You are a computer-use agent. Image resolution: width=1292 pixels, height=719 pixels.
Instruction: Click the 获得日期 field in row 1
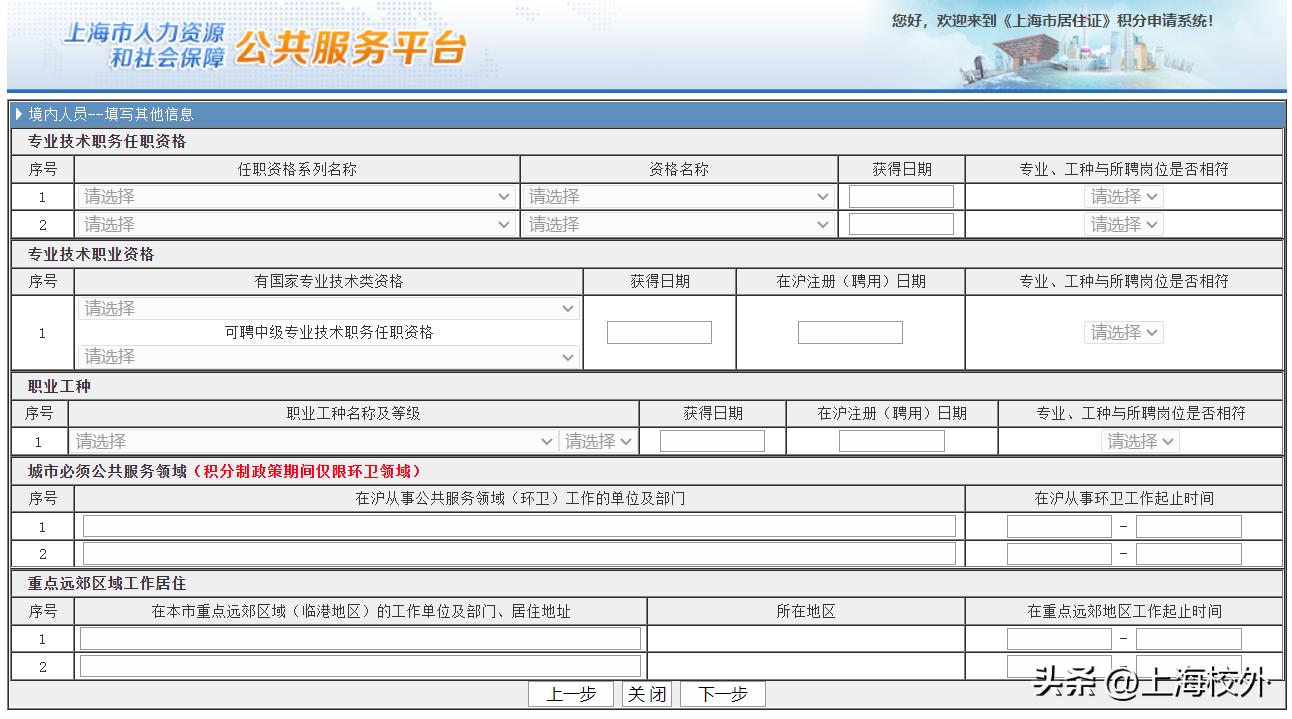click(x=899, y=195)
